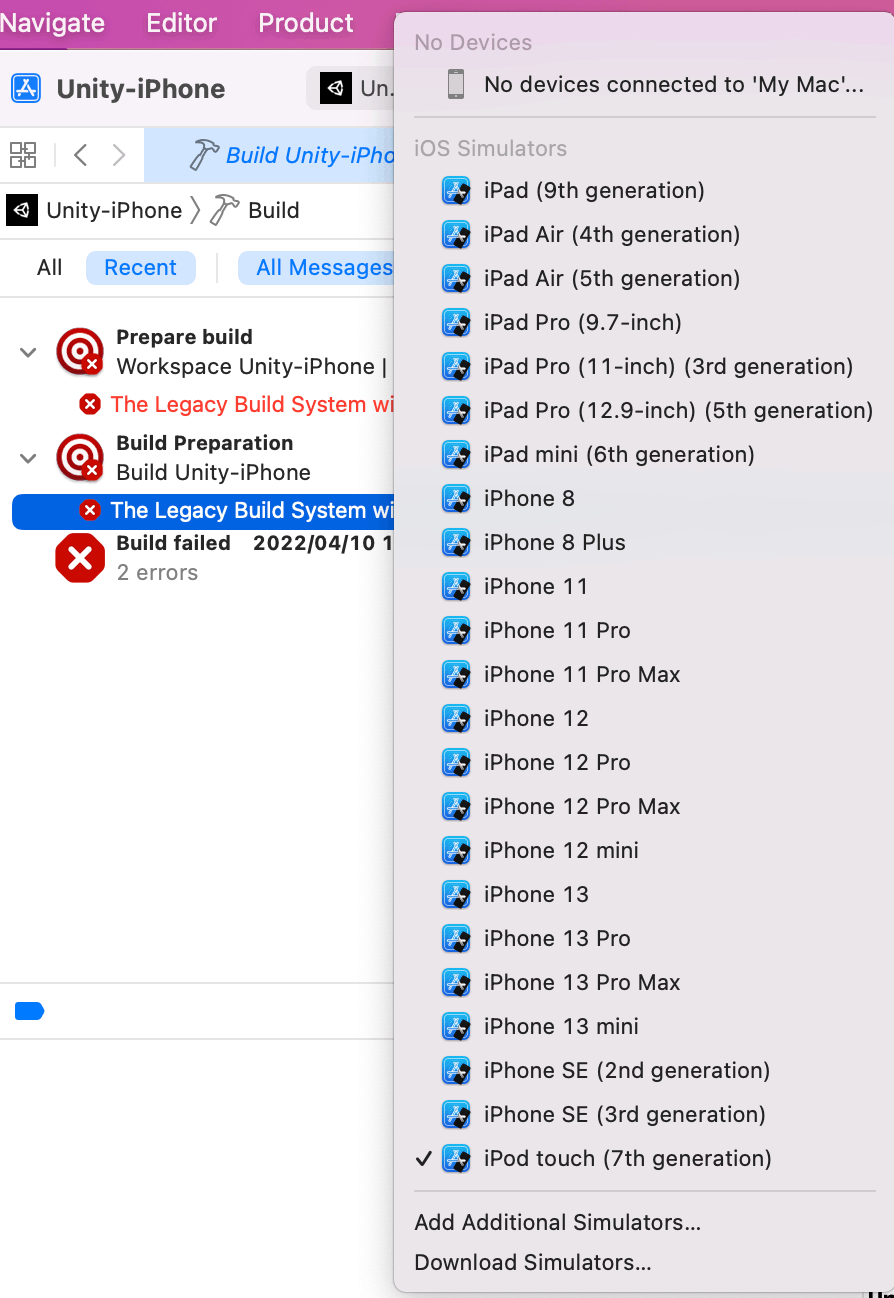Go forward with the right chevron

[x=119, y=155]
